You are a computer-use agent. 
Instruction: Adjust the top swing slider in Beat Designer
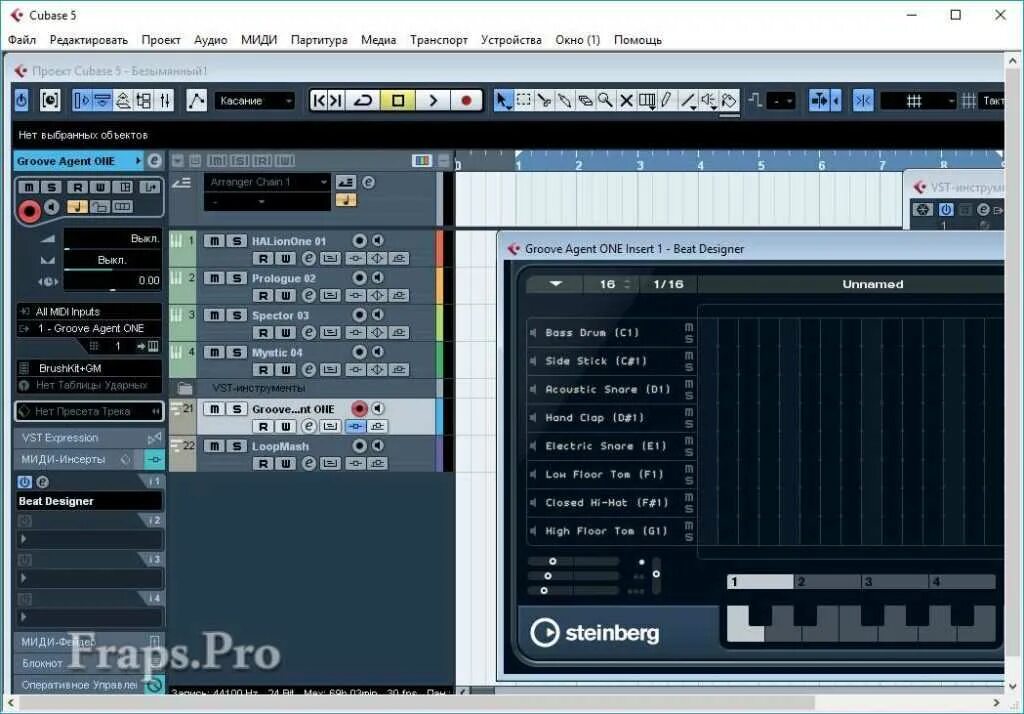[x=573, y=561]
